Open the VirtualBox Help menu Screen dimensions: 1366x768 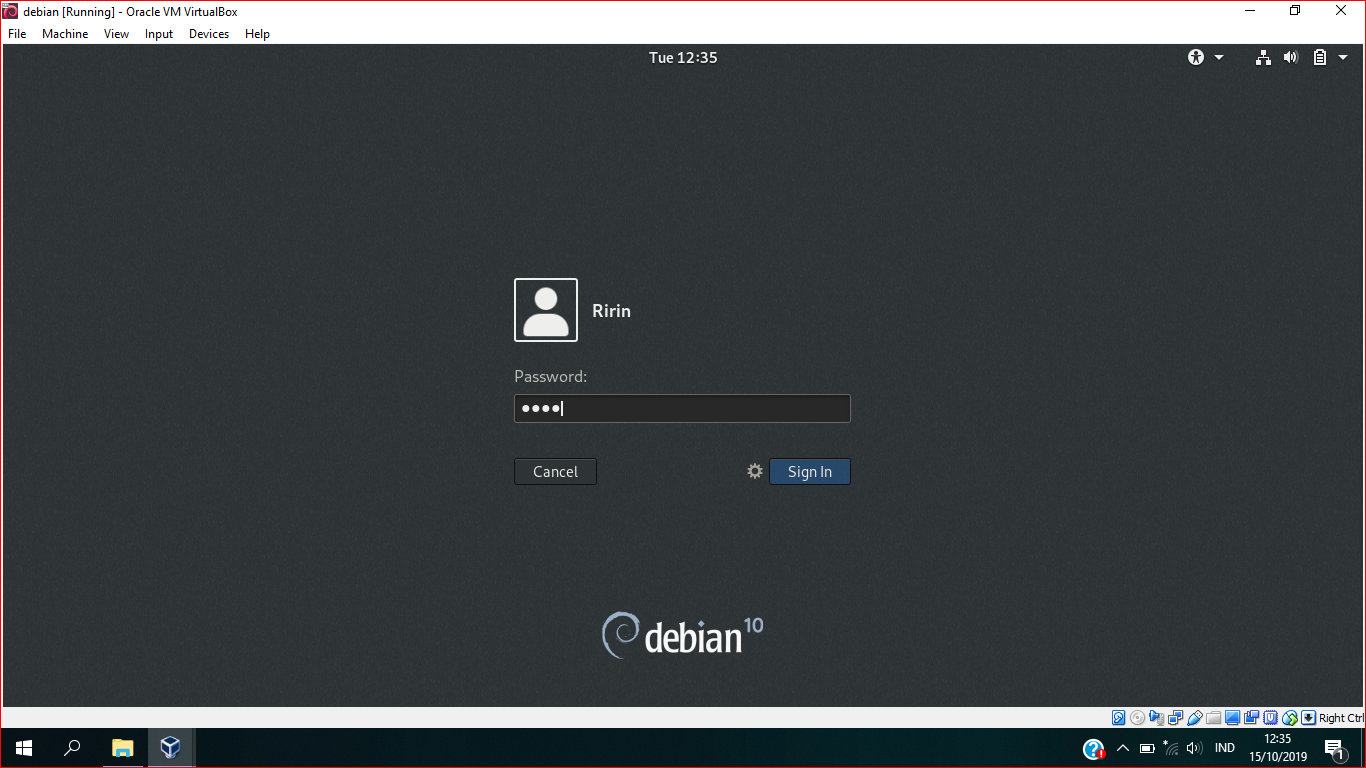pos(257,34)
